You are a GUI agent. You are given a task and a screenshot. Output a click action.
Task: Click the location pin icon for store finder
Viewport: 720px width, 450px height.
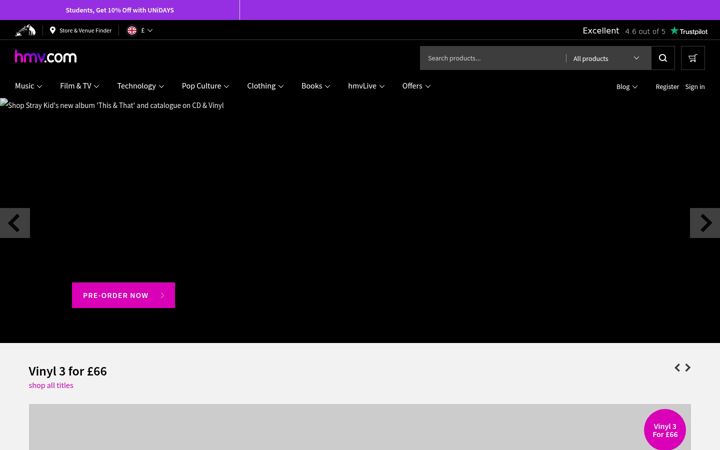(x=53, y=30)
